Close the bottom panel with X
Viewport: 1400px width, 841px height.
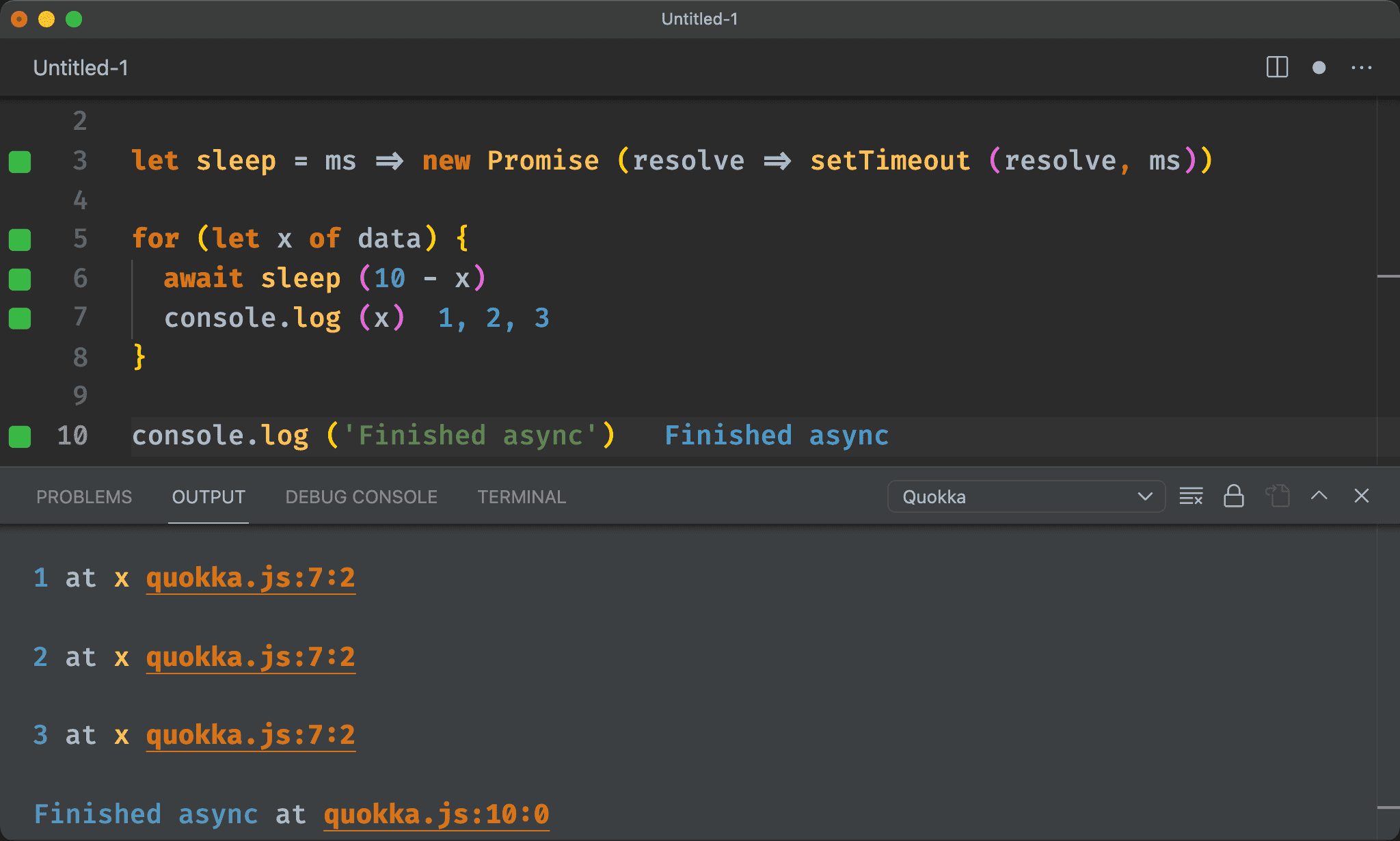[x=1361, y=496]
